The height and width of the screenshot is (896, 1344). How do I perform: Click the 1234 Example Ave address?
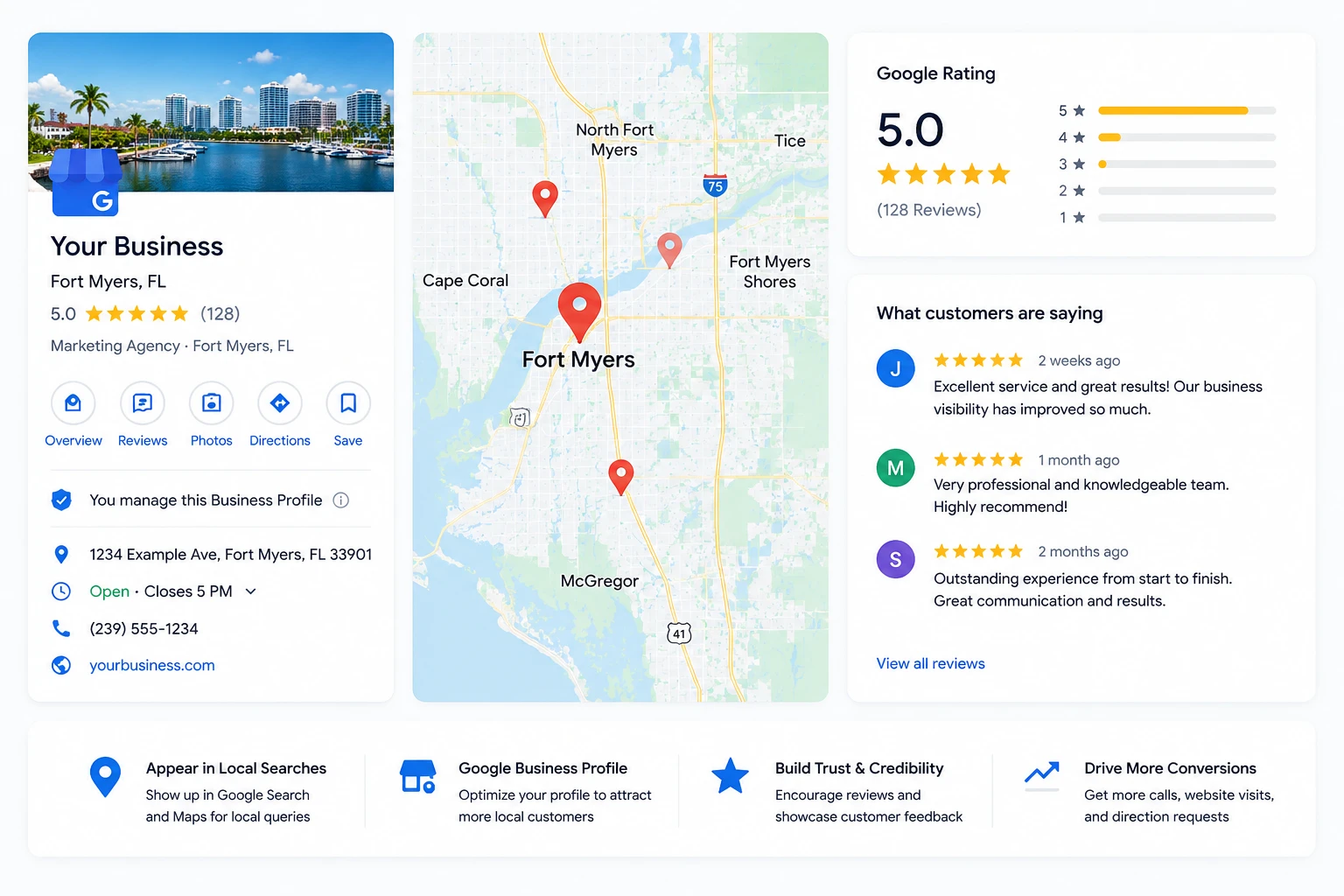(x=231, y=554)
